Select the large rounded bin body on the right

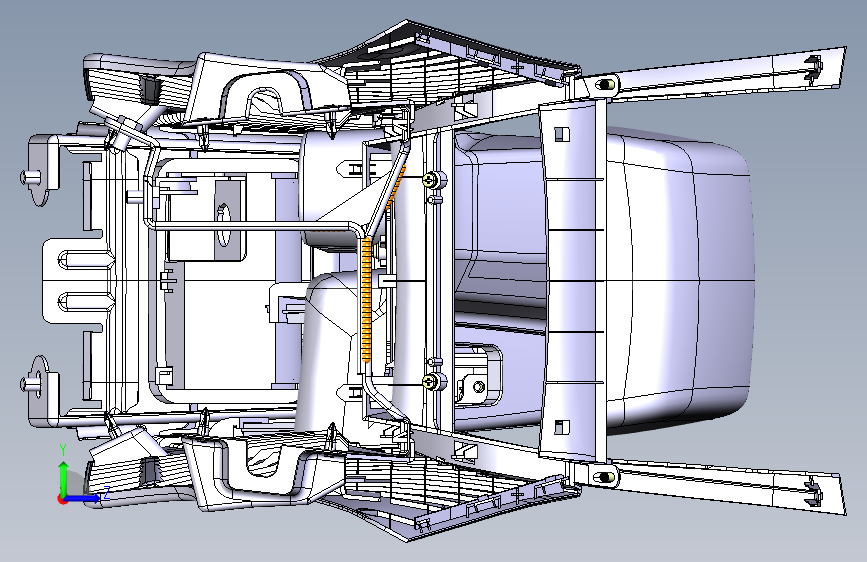point(680,281)
